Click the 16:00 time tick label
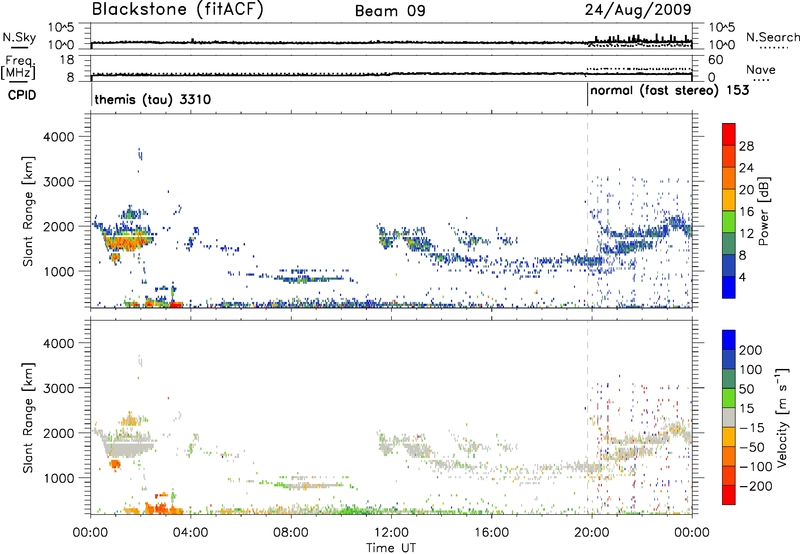The image size is (800, 554). pyautogui.click(x=491, y=533)
